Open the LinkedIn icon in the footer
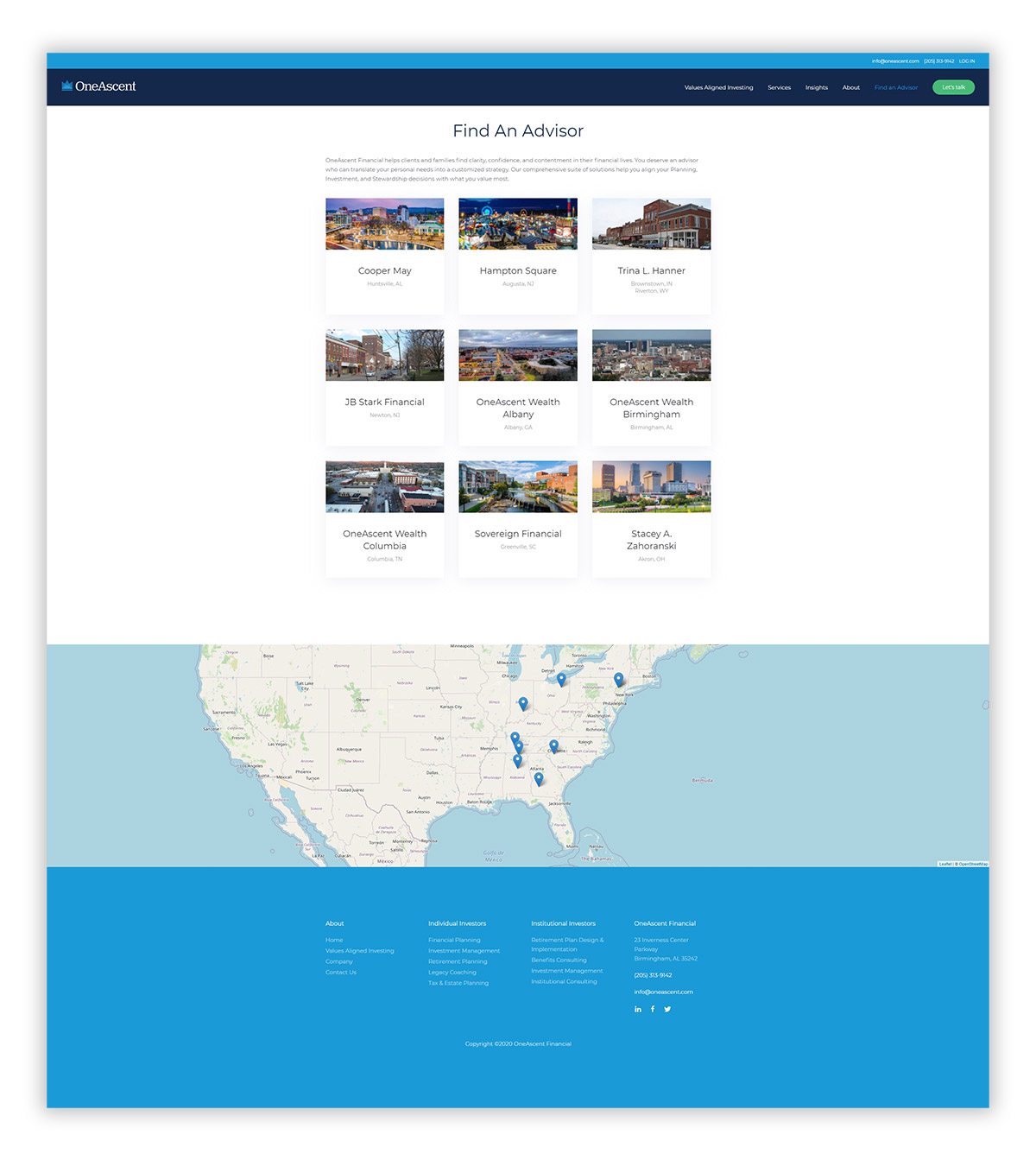Image resolution: width=1036 pixels, height=1160 pixels. click(x=638, y=1009)
